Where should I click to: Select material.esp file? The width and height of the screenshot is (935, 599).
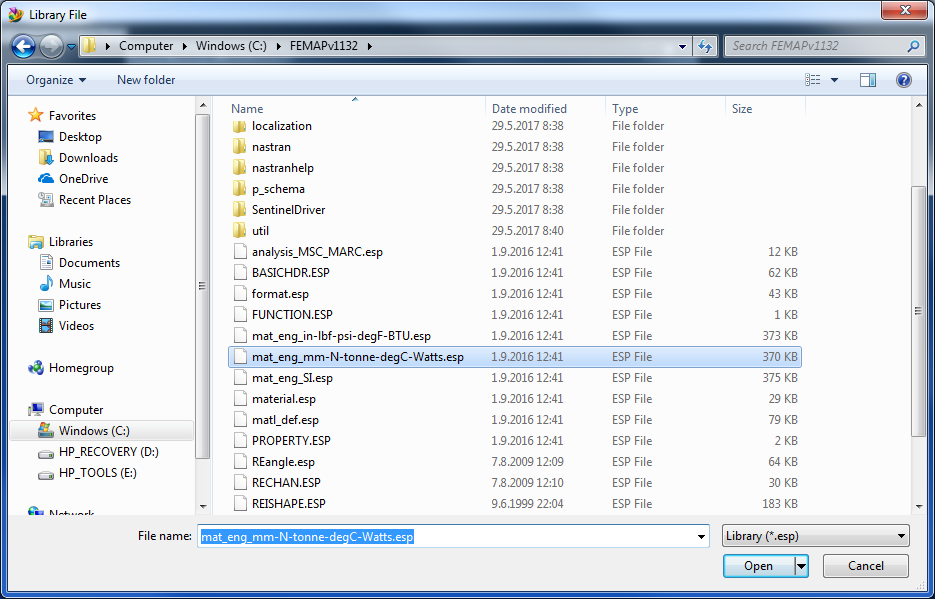(x=515, y=399)
